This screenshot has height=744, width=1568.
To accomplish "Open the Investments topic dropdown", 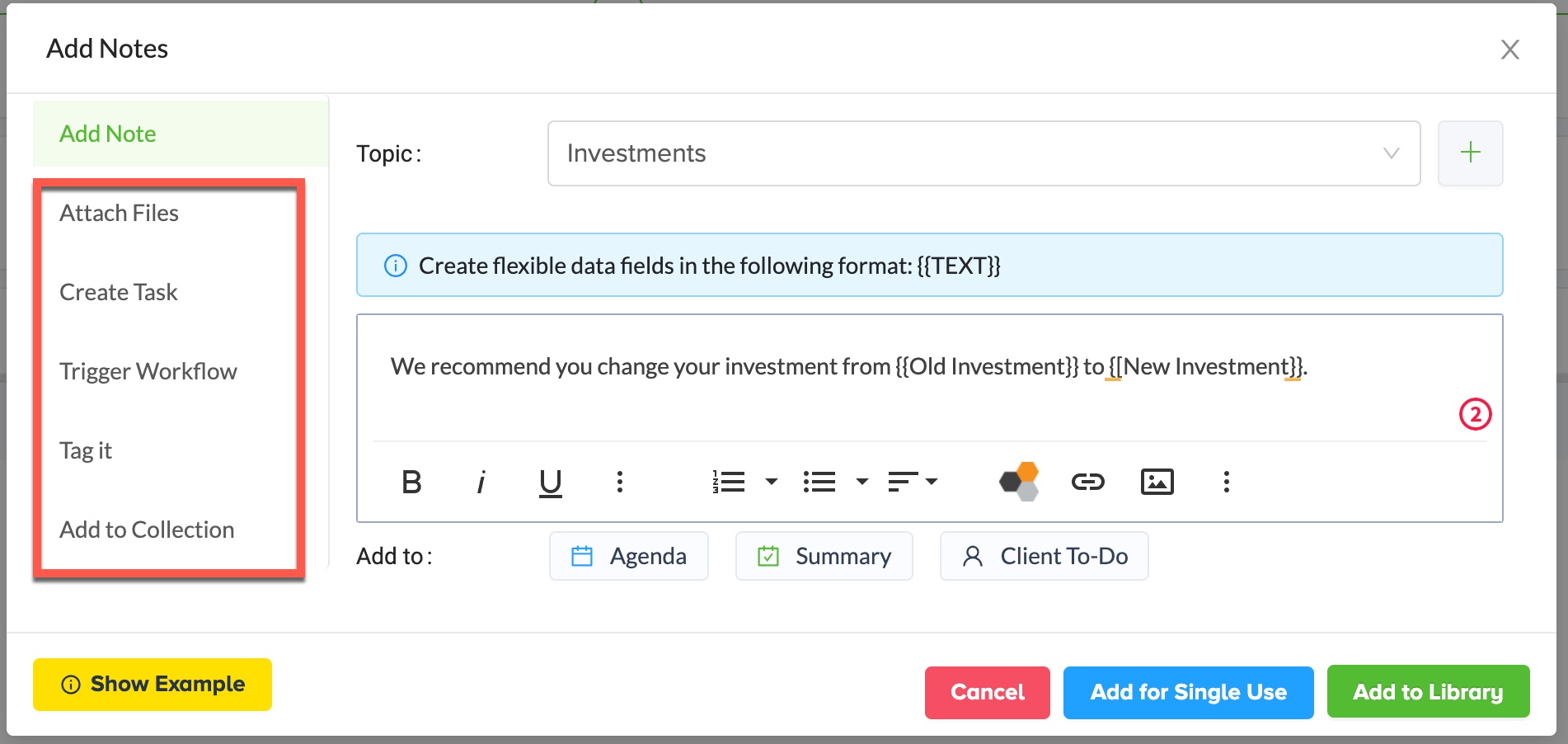I will click(983, 153).
